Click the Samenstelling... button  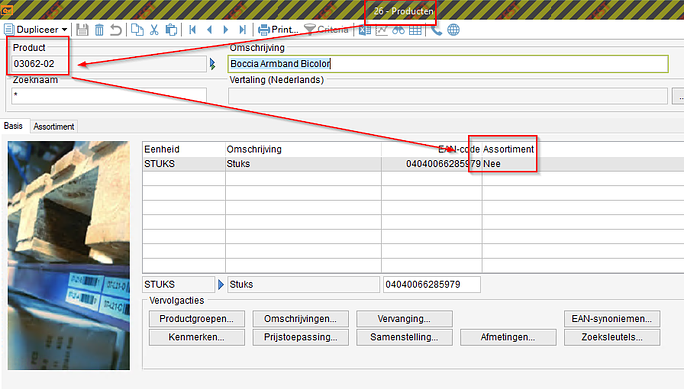pyautogui.click(x=404, y=337)
